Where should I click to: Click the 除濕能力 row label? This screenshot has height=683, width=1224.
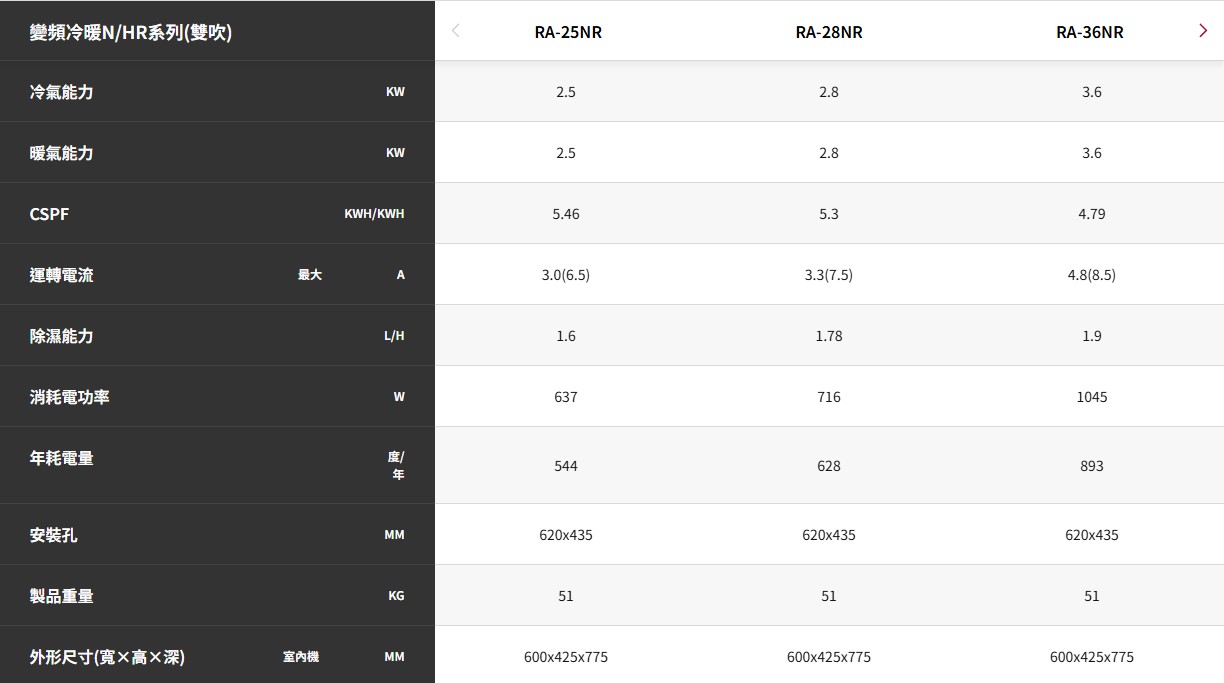(62, 336)
